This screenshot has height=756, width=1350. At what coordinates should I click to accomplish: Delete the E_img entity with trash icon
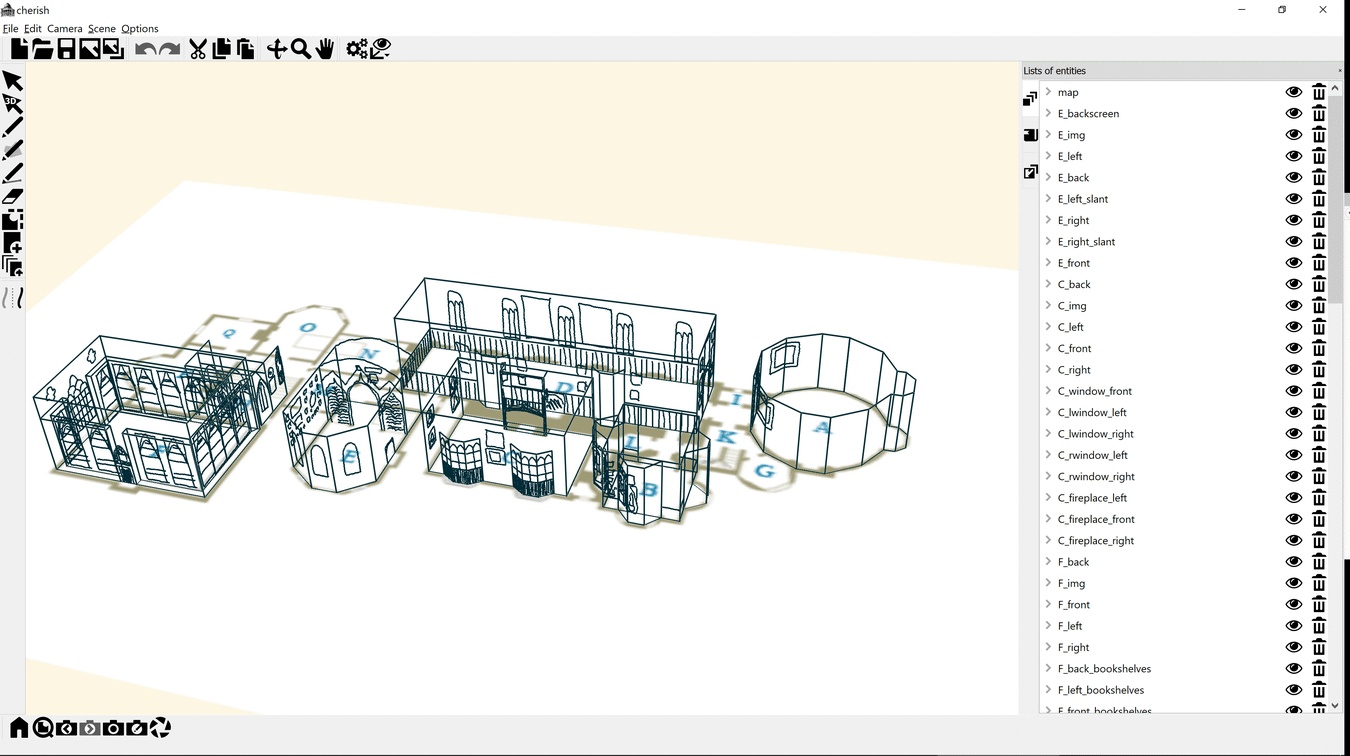coord(1319,135)
